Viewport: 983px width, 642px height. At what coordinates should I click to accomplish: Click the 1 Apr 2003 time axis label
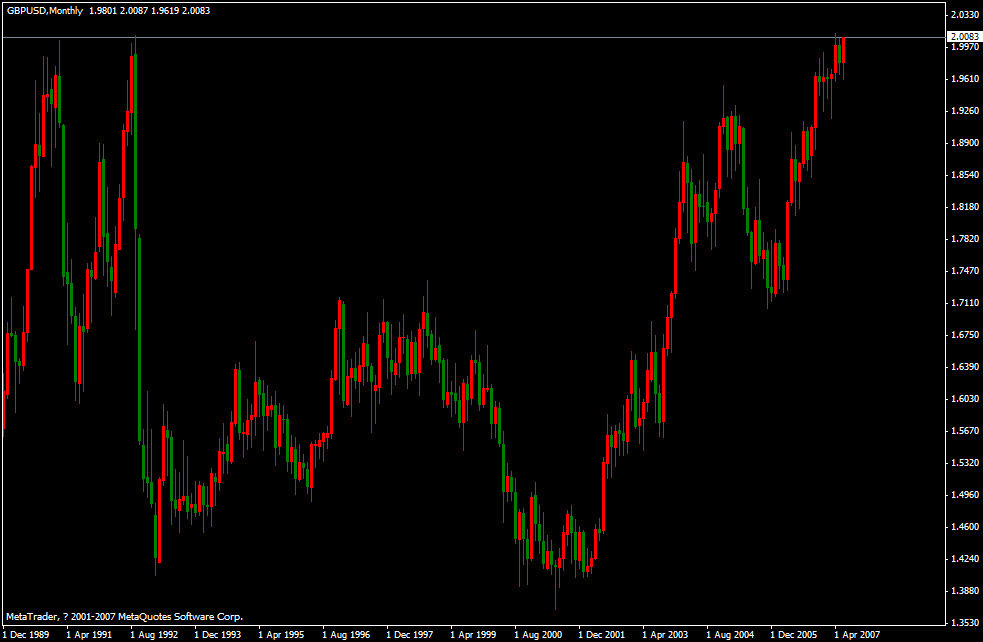point(665,634)
